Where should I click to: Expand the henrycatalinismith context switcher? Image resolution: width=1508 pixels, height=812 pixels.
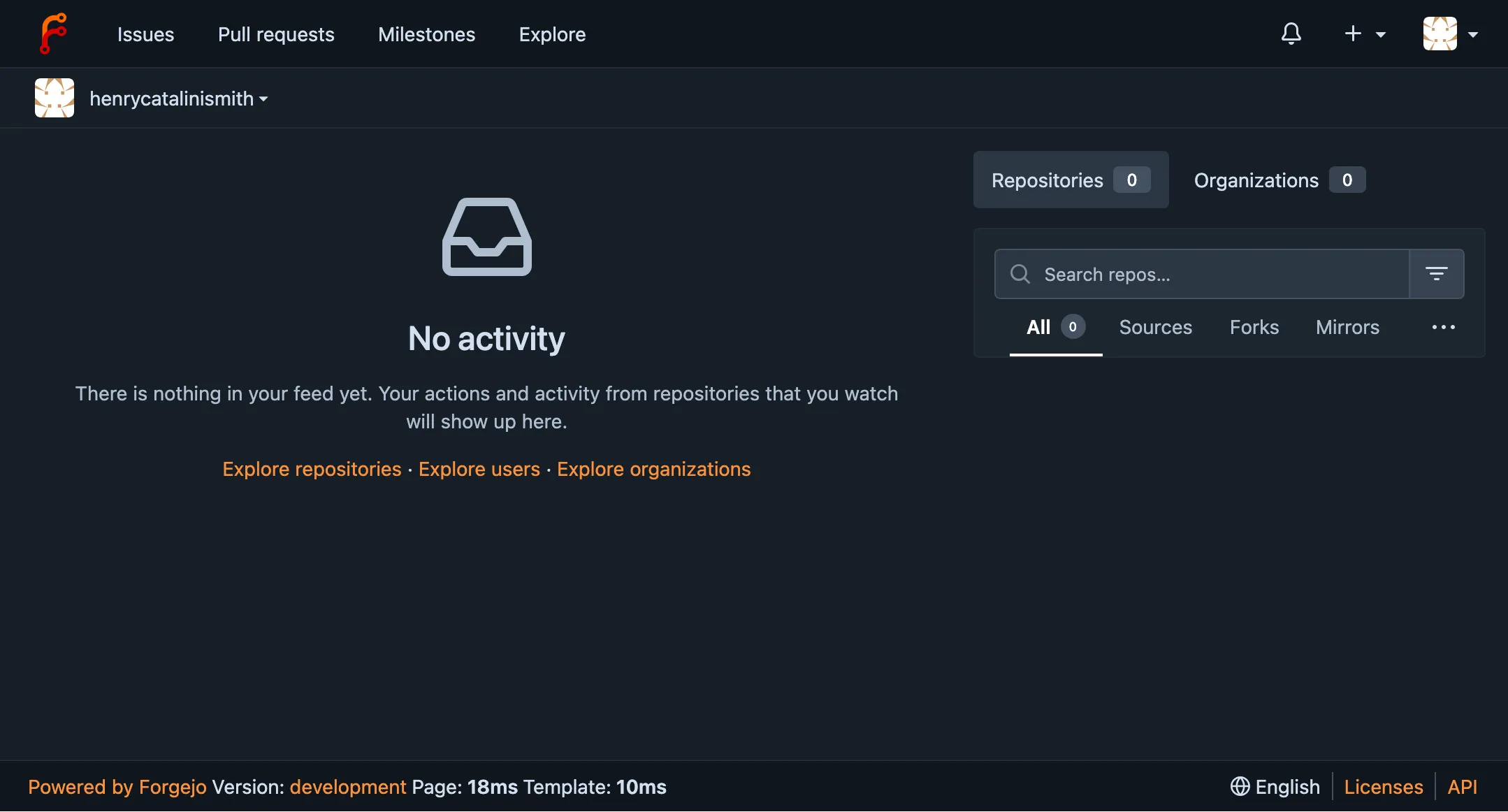coord(179,99)
